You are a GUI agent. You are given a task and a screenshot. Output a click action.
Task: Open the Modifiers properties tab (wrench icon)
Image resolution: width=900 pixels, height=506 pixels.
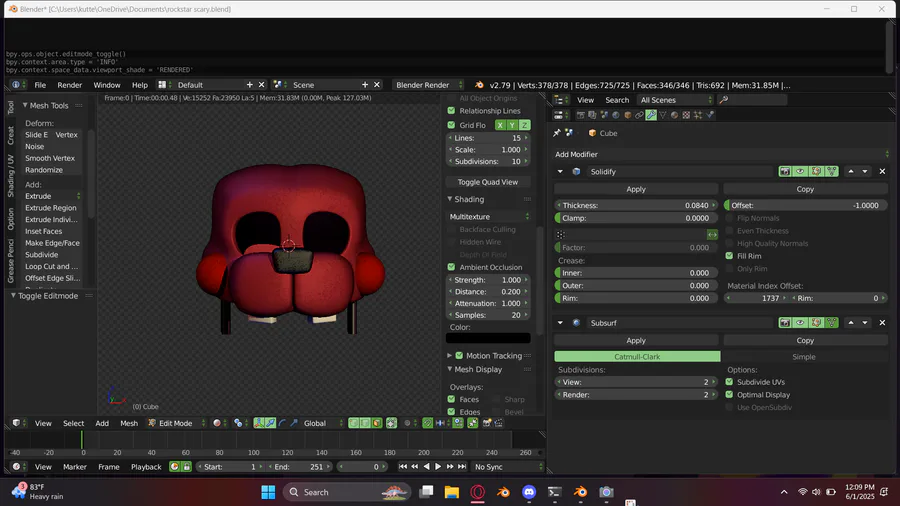coord(651,115)
